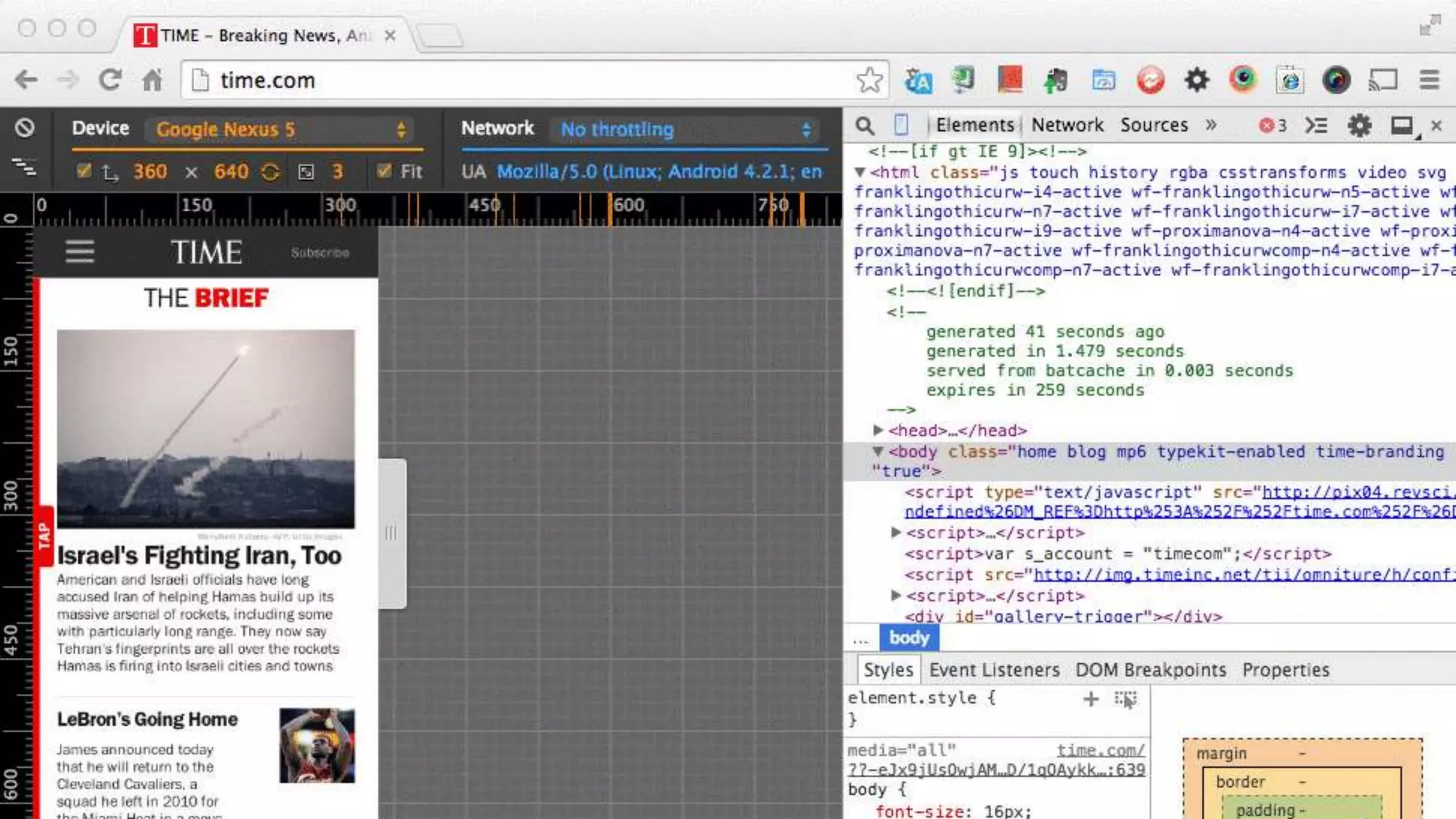
Task: Disable the Fit checkbox
Action: point(385,171)
